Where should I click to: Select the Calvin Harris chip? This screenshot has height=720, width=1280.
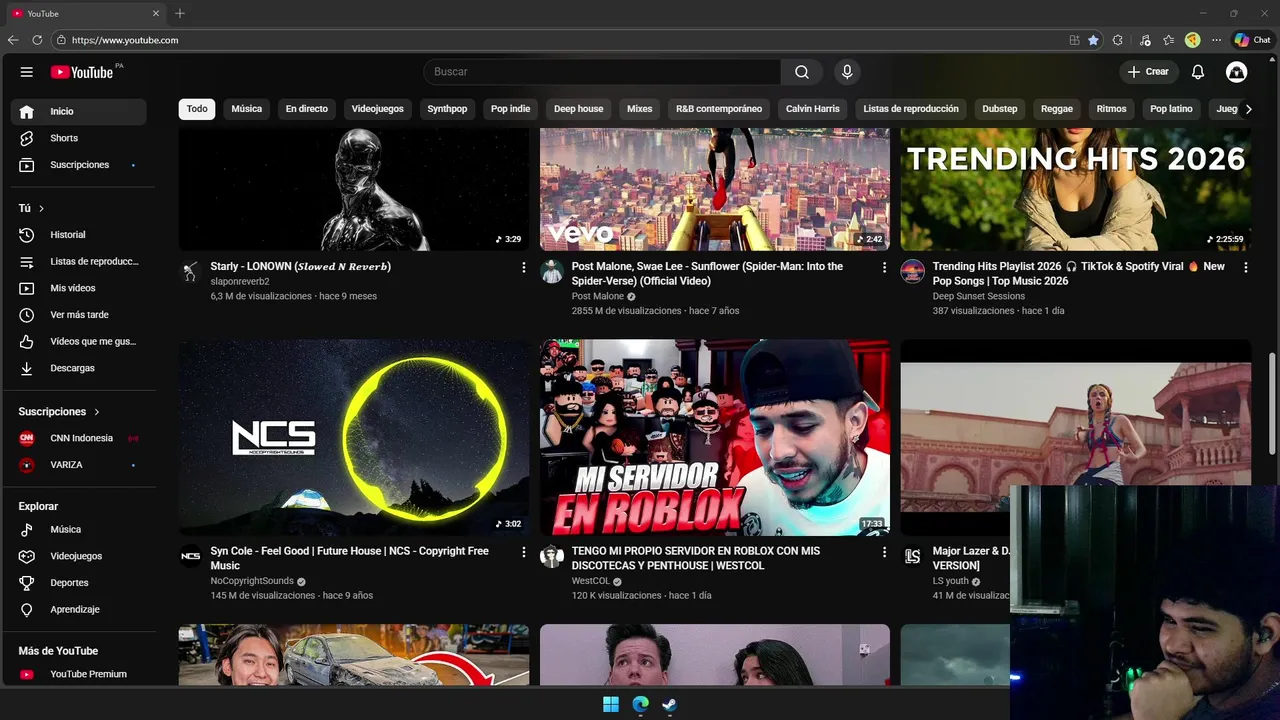813,109
